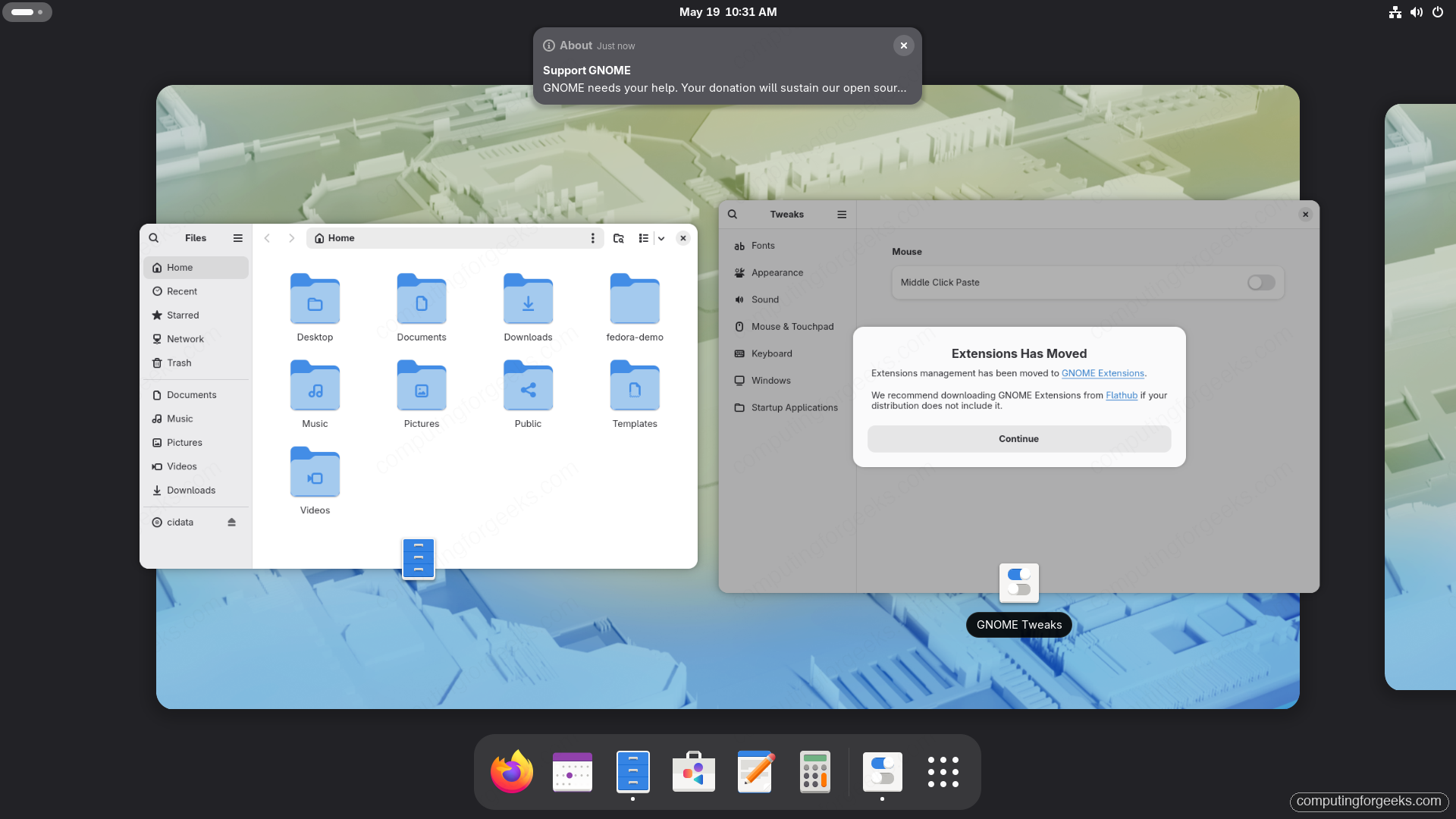Click search icon in Tweaks window

coord(733,215)
